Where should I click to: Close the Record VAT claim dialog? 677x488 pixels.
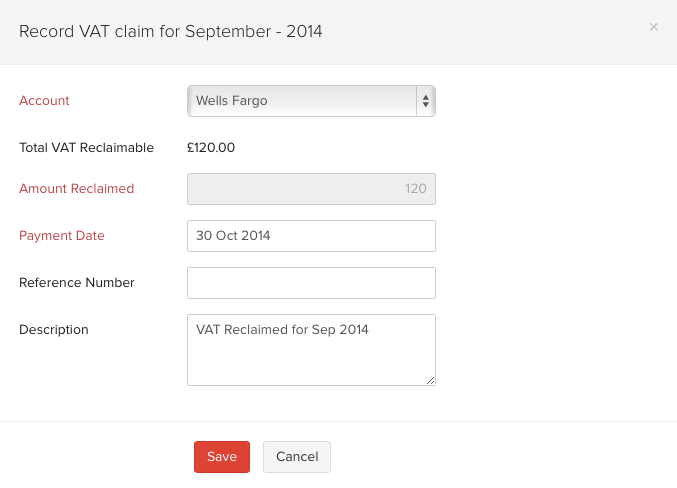click(654, 27)
